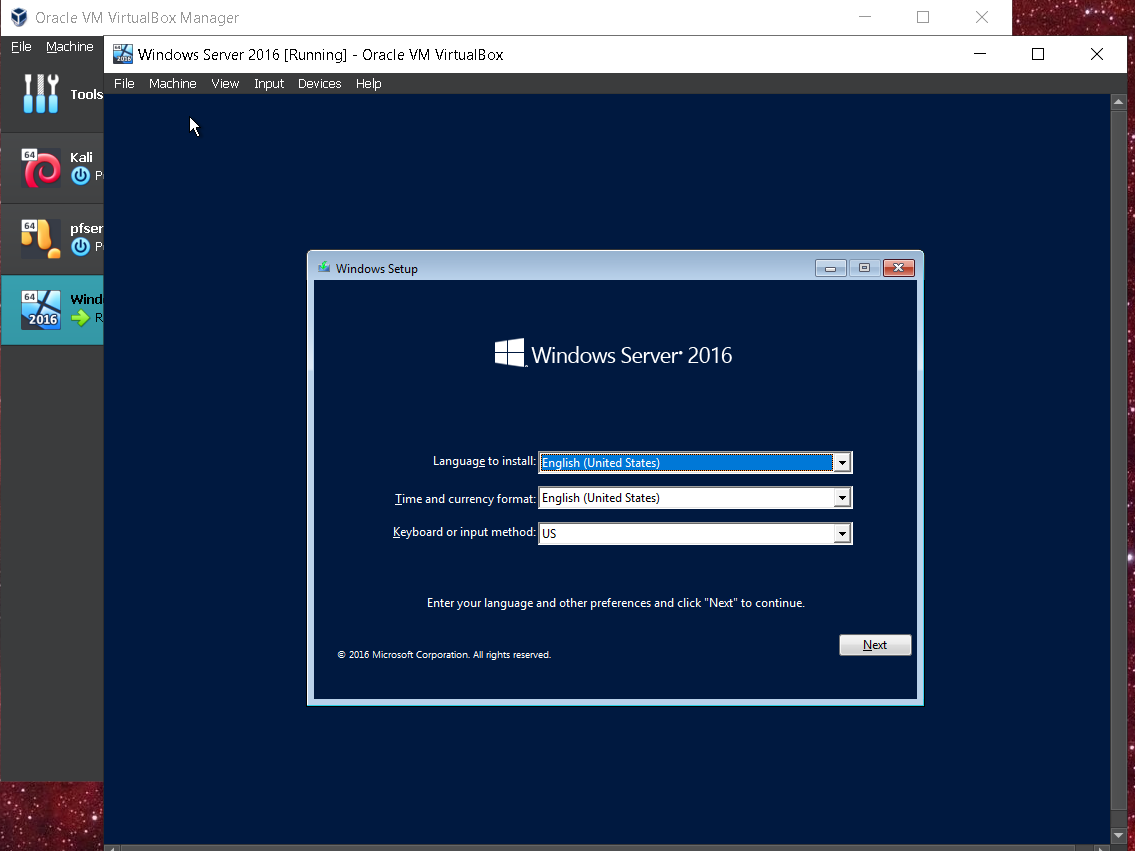1135x851 pixels.
Task: Click the down arrow of the vertical scrollbar
Action: click(1117, 835)
